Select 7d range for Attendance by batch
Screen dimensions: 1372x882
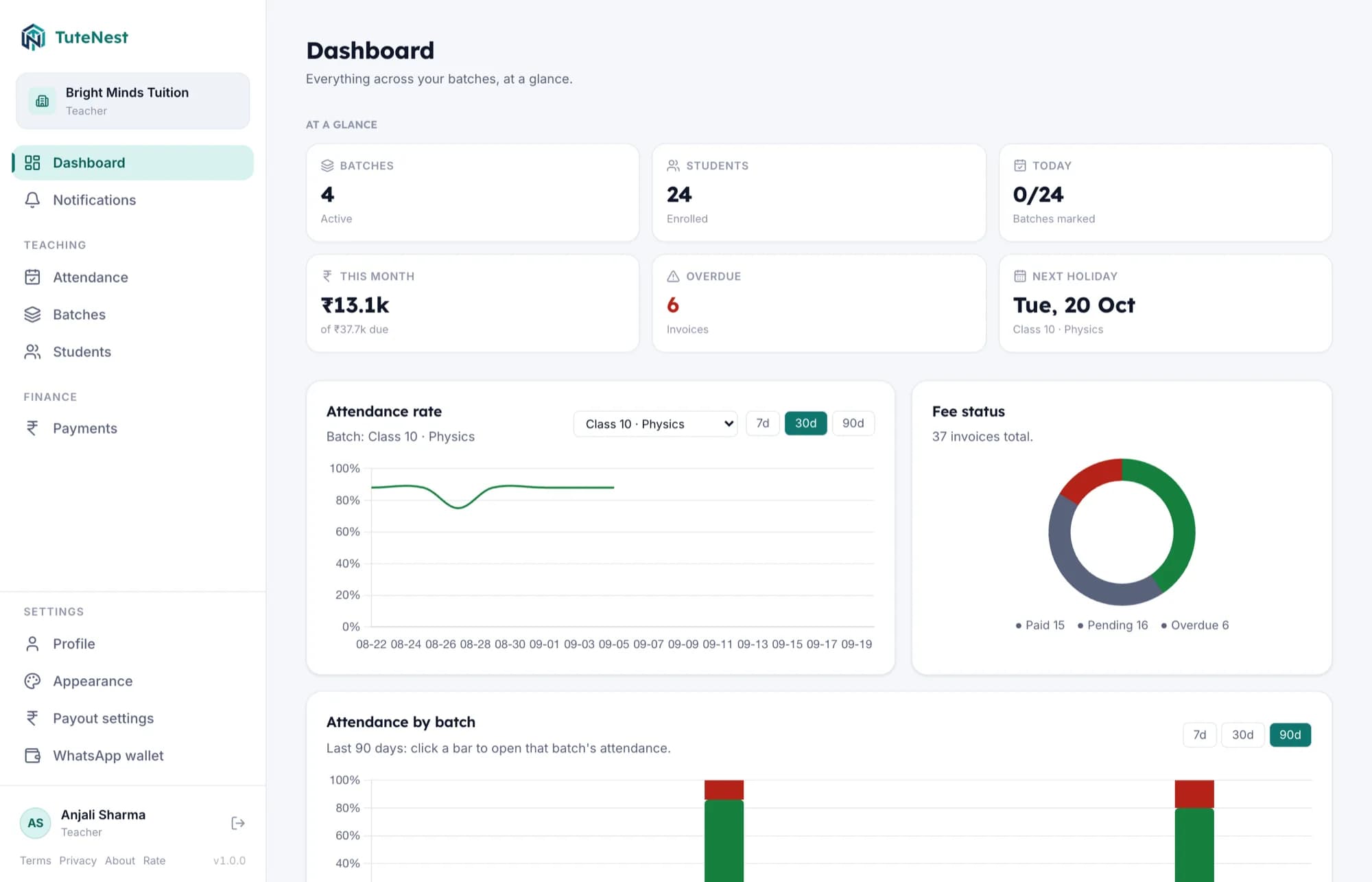1200,735
